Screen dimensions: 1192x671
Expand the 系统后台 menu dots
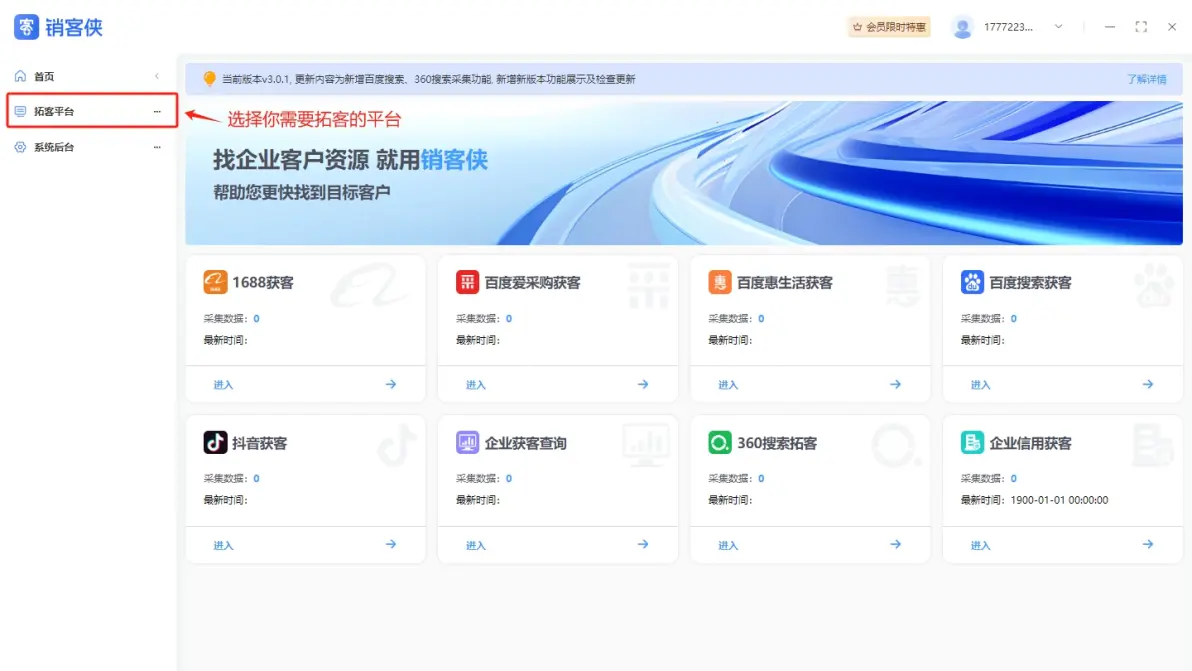point(157,147)
